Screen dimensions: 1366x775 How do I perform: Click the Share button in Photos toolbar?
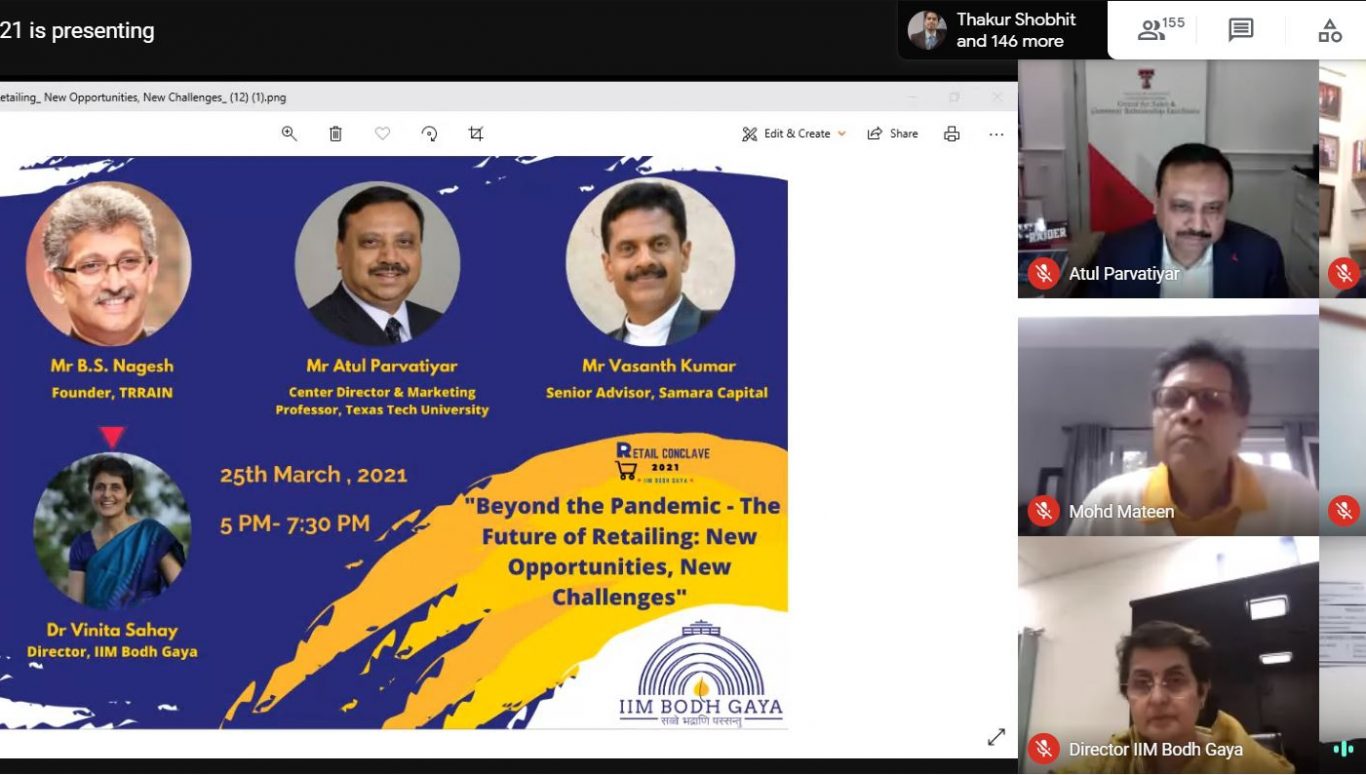coord(892,134)
